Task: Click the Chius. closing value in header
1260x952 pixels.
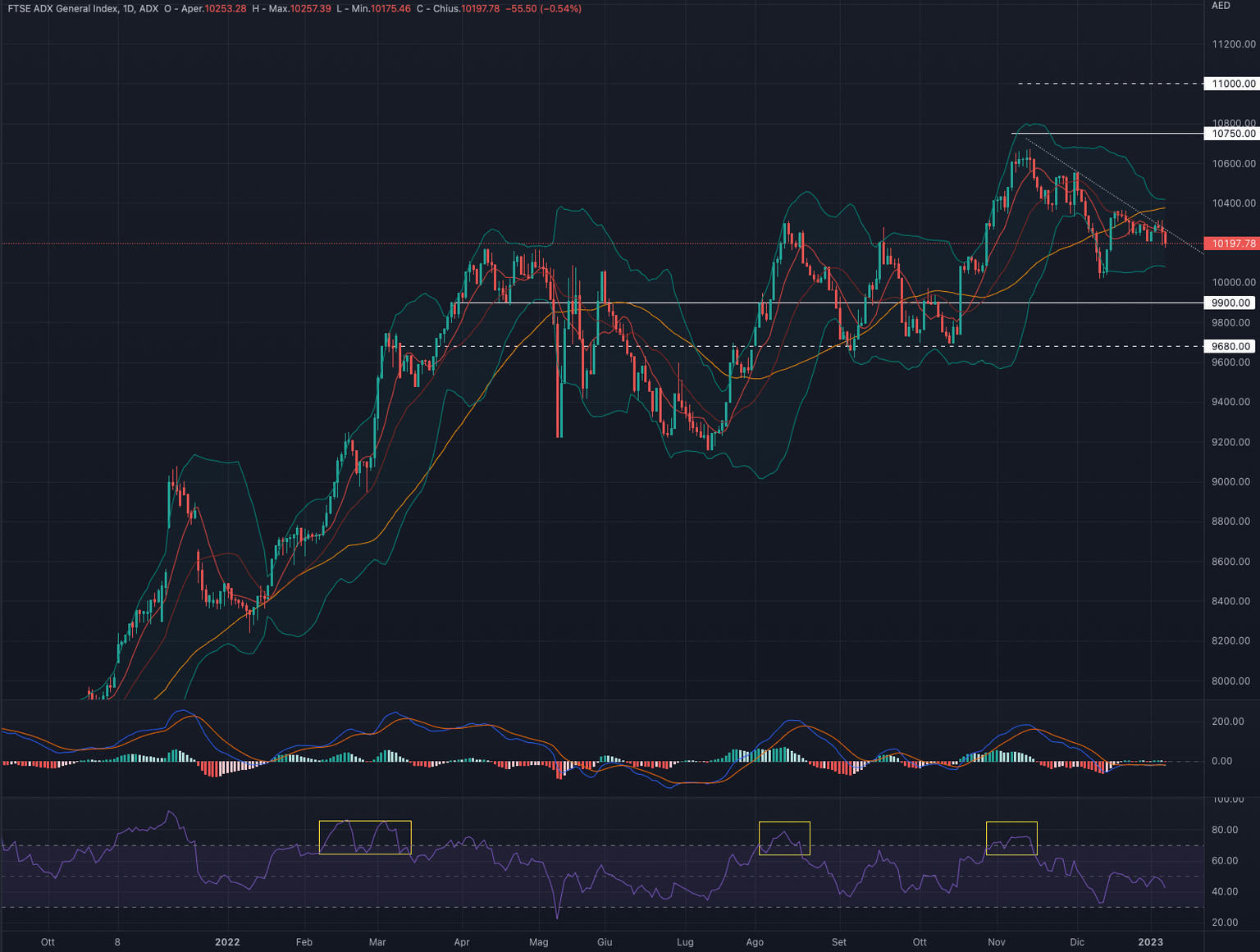Action: [x=480, y=9]
